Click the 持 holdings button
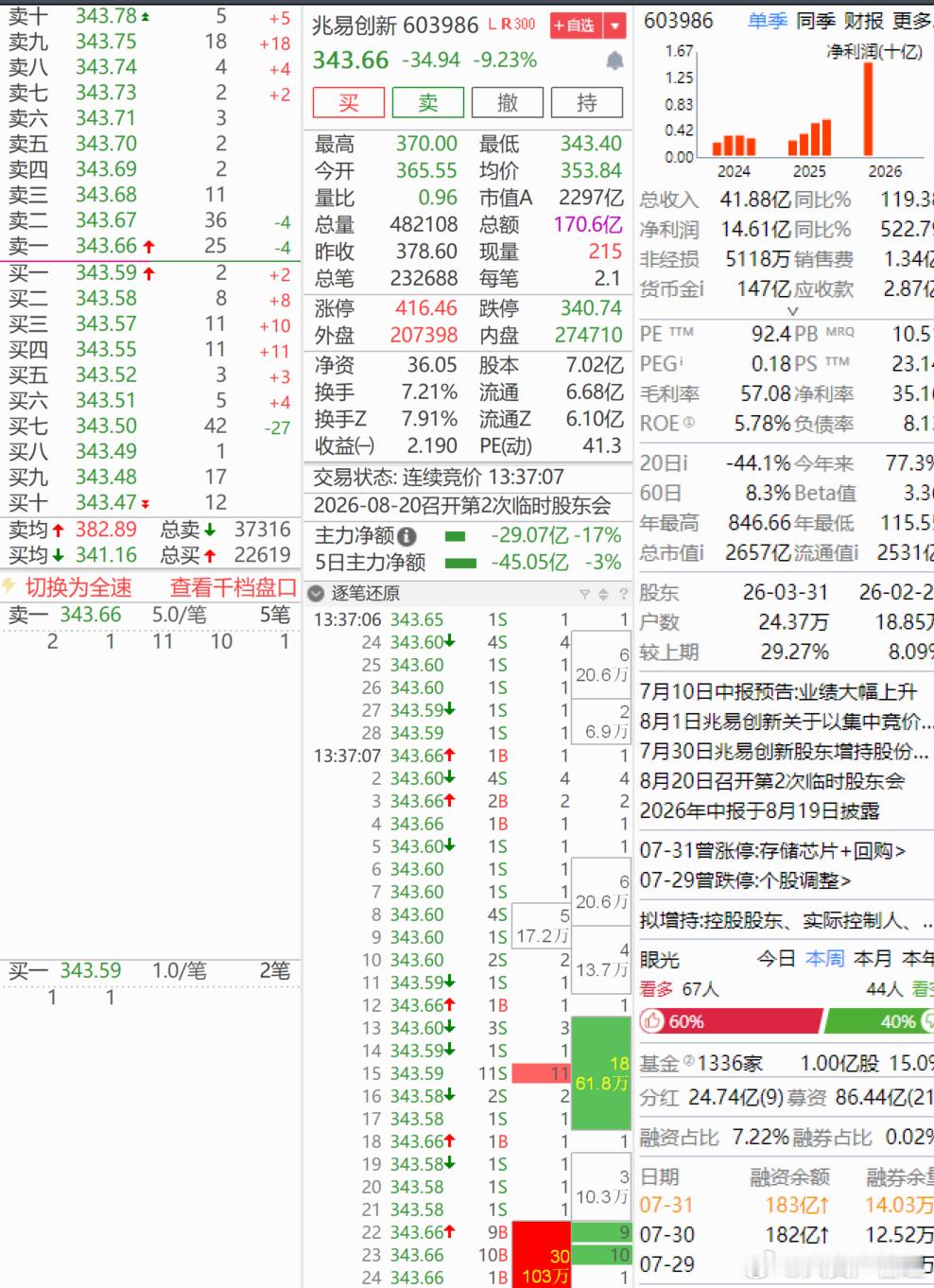 pyautogui.click(x=587, y=102)
